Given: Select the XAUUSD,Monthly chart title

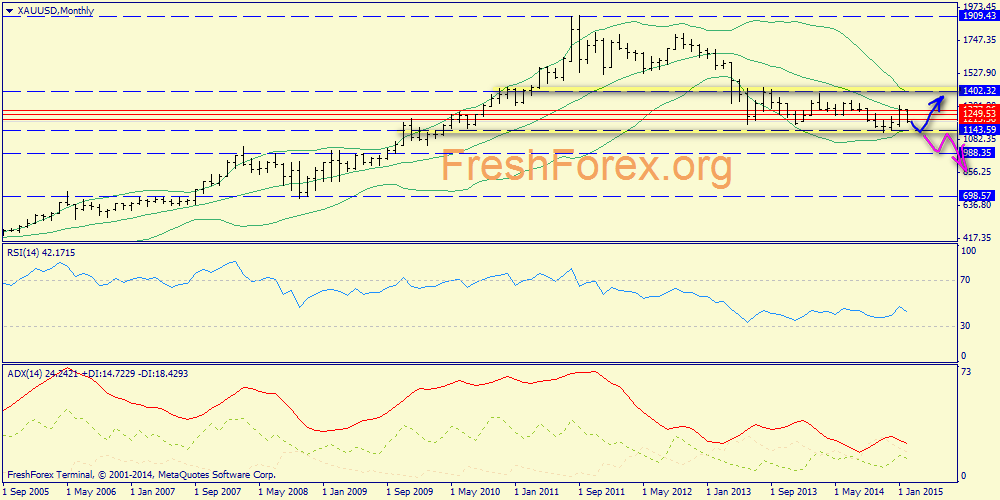Looking at the screenshot, I should [x=52, y=9].
